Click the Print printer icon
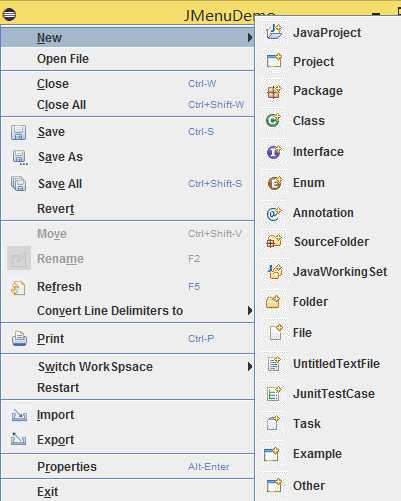 [19, 338]
